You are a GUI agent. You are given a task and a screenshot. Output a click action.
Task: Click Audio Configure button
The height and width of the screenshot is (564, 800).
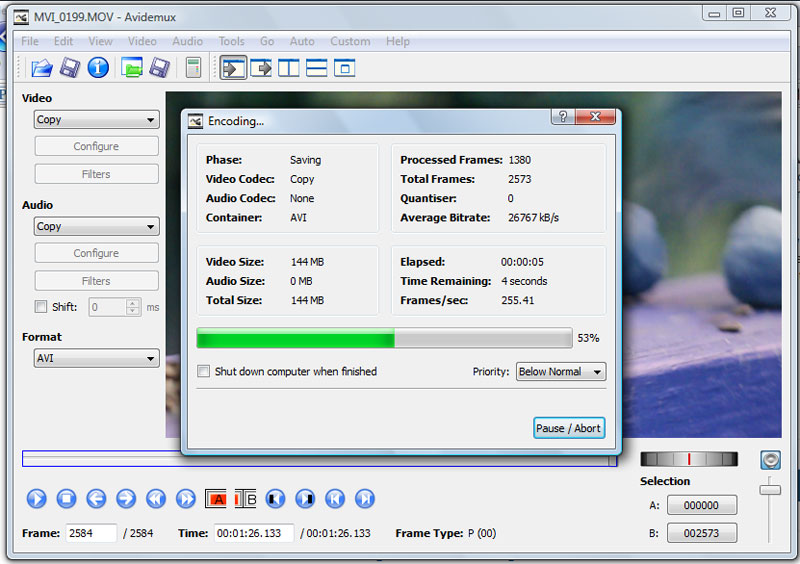tap(96, 253)
